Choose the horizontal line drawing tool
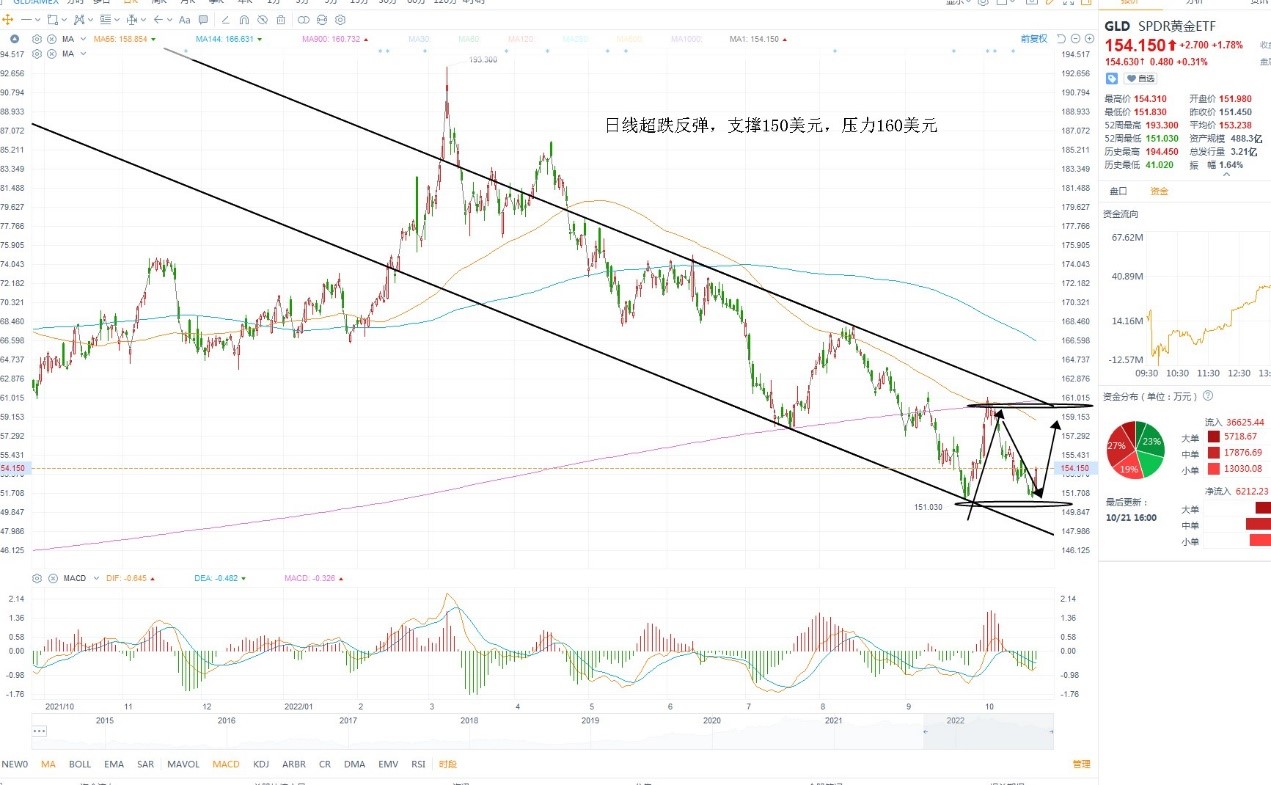 (x=26, y=20)
